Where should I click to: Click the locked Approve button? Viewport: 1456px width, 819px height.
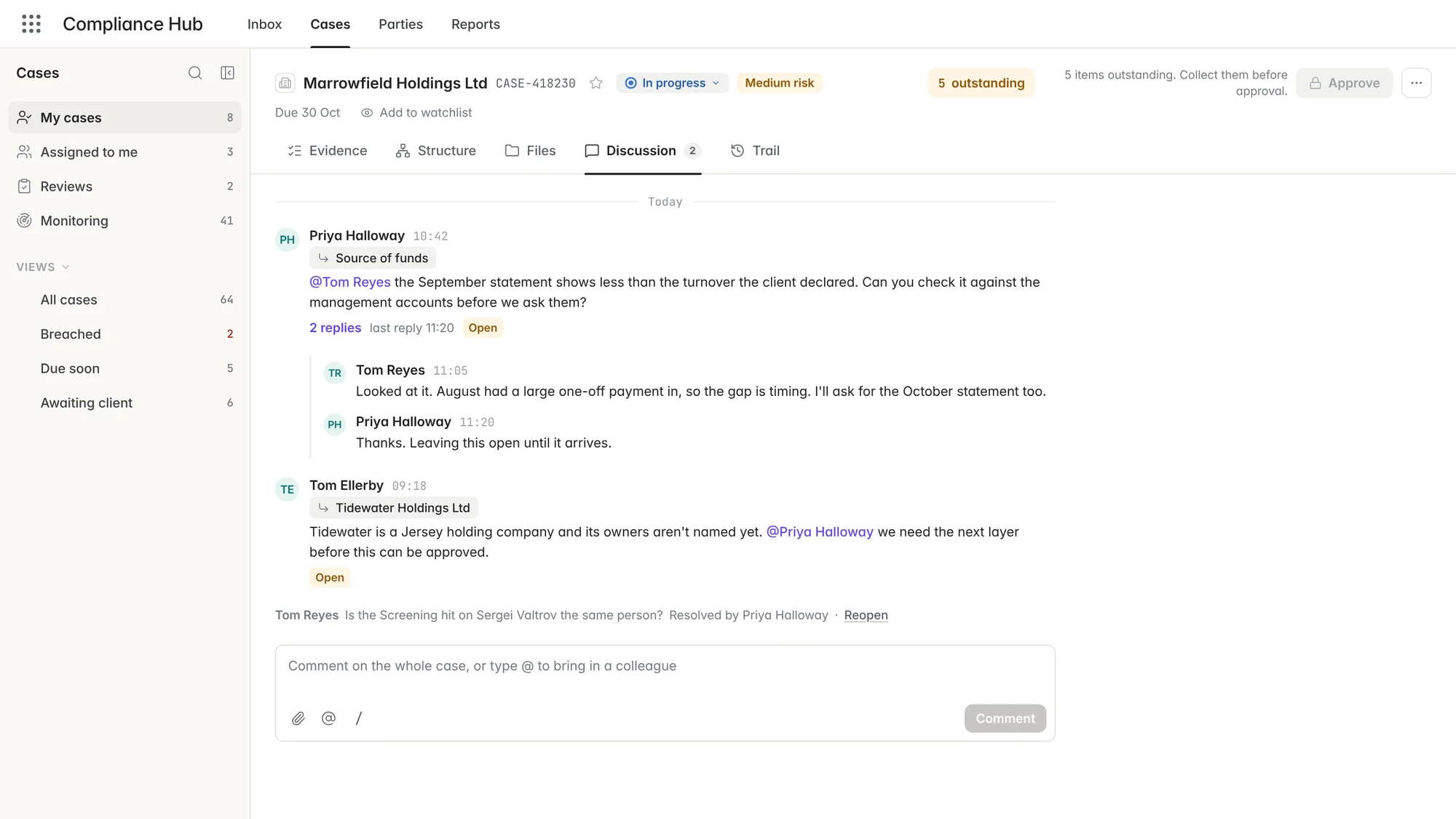[1344, 83]
